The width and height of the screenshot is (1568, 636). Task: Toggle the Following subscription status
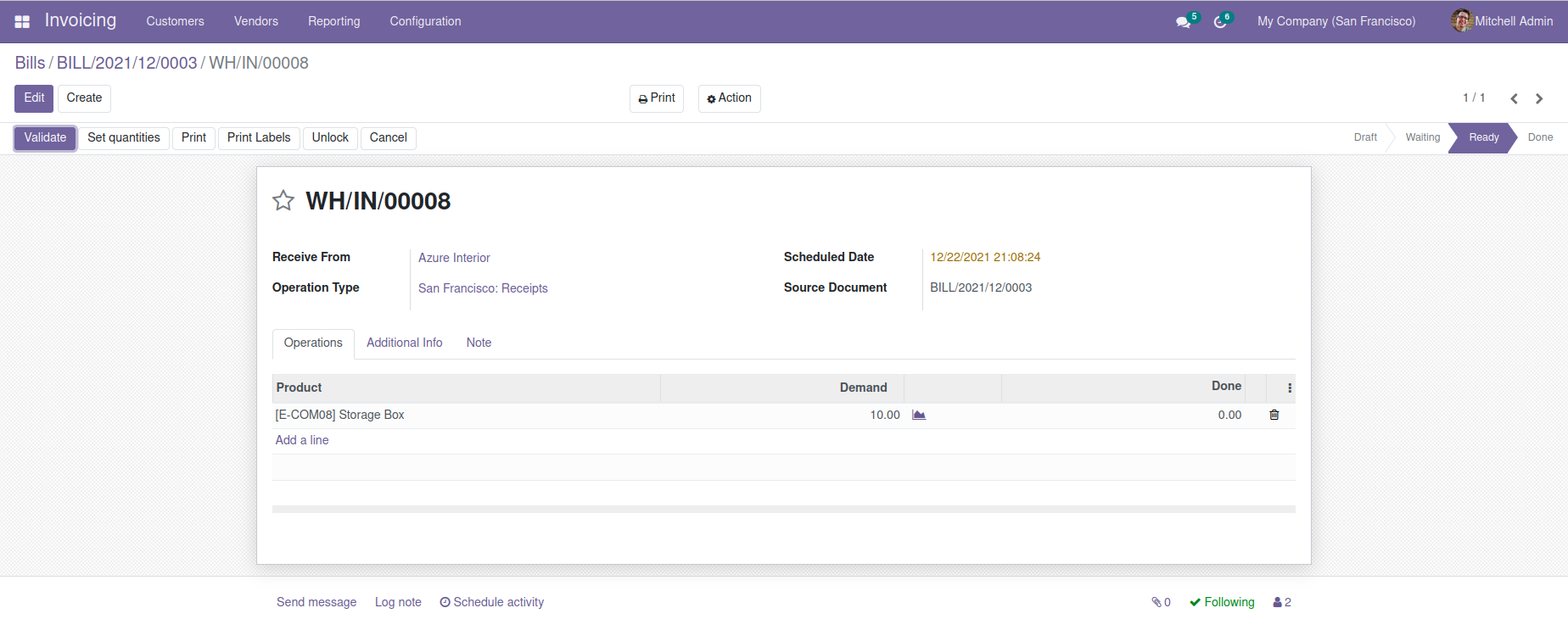pyautogui.click(x=1222, y=602)
